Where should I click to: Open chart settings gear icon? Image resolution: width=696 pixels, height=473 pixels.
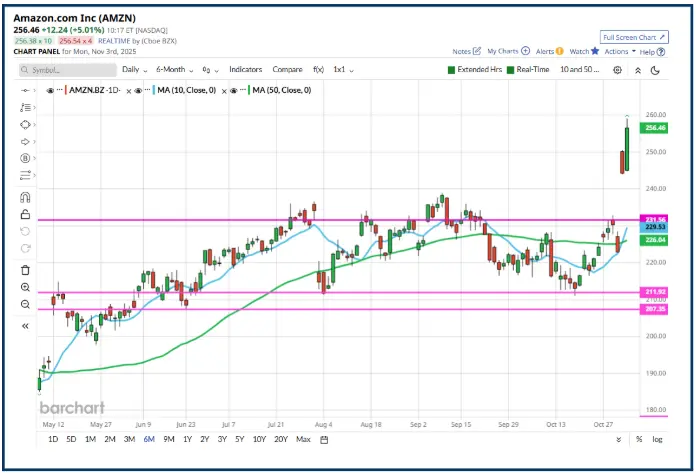[x=617, y=70]
